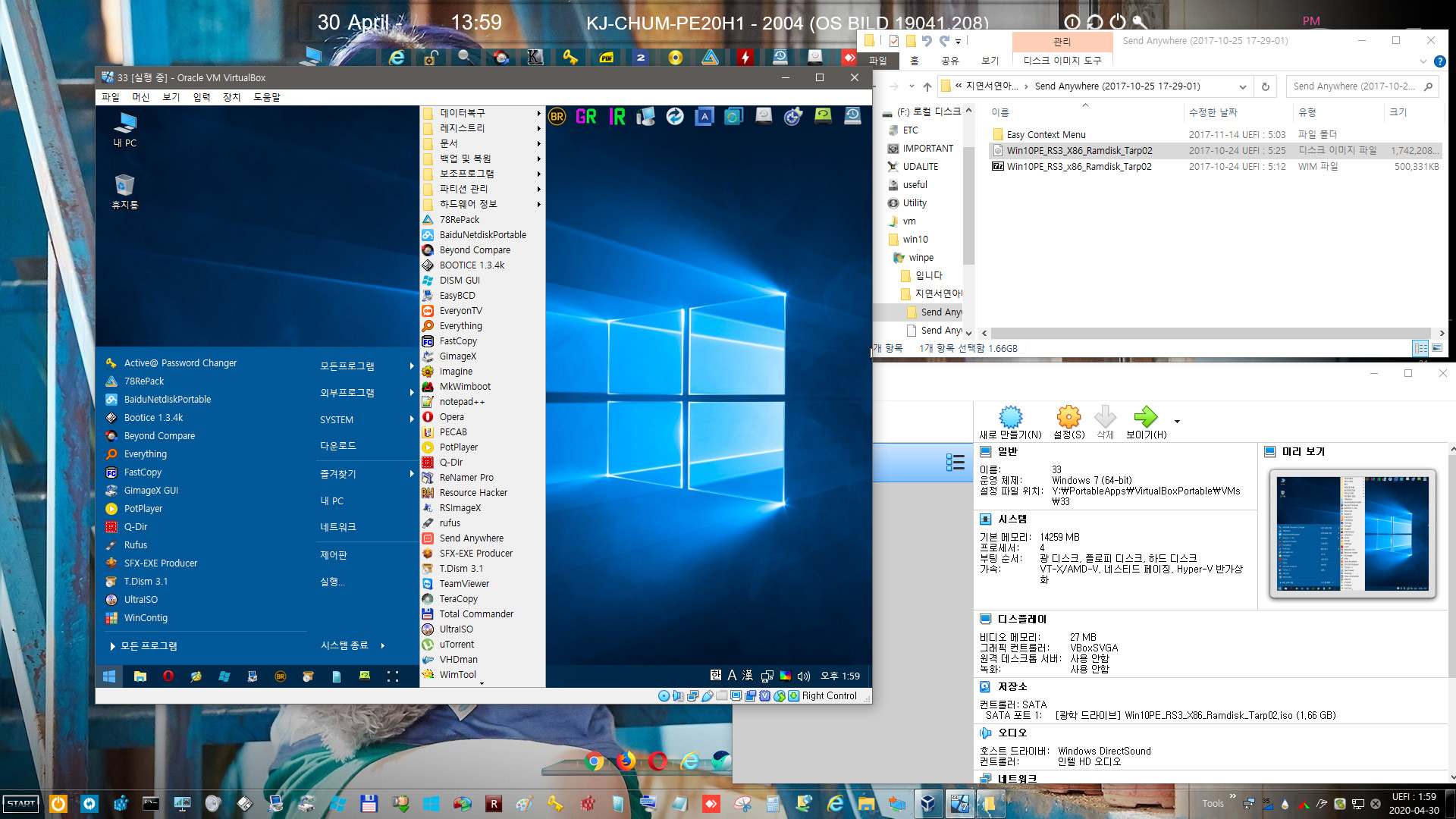This screenshot has height=819, width=1456.
Task: Expand the SYSTEM submenu in start menu
Action: pos(366,419)
